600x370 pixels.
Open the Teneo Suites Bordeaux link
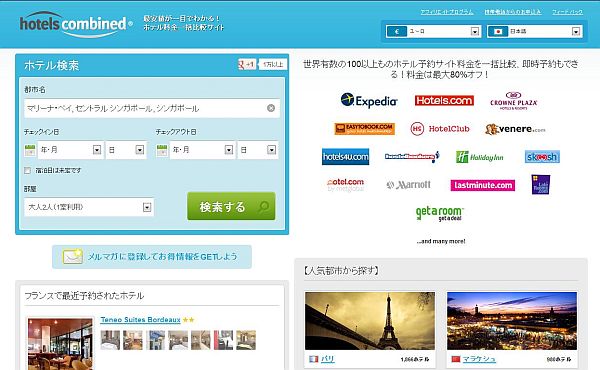point(140,319)
